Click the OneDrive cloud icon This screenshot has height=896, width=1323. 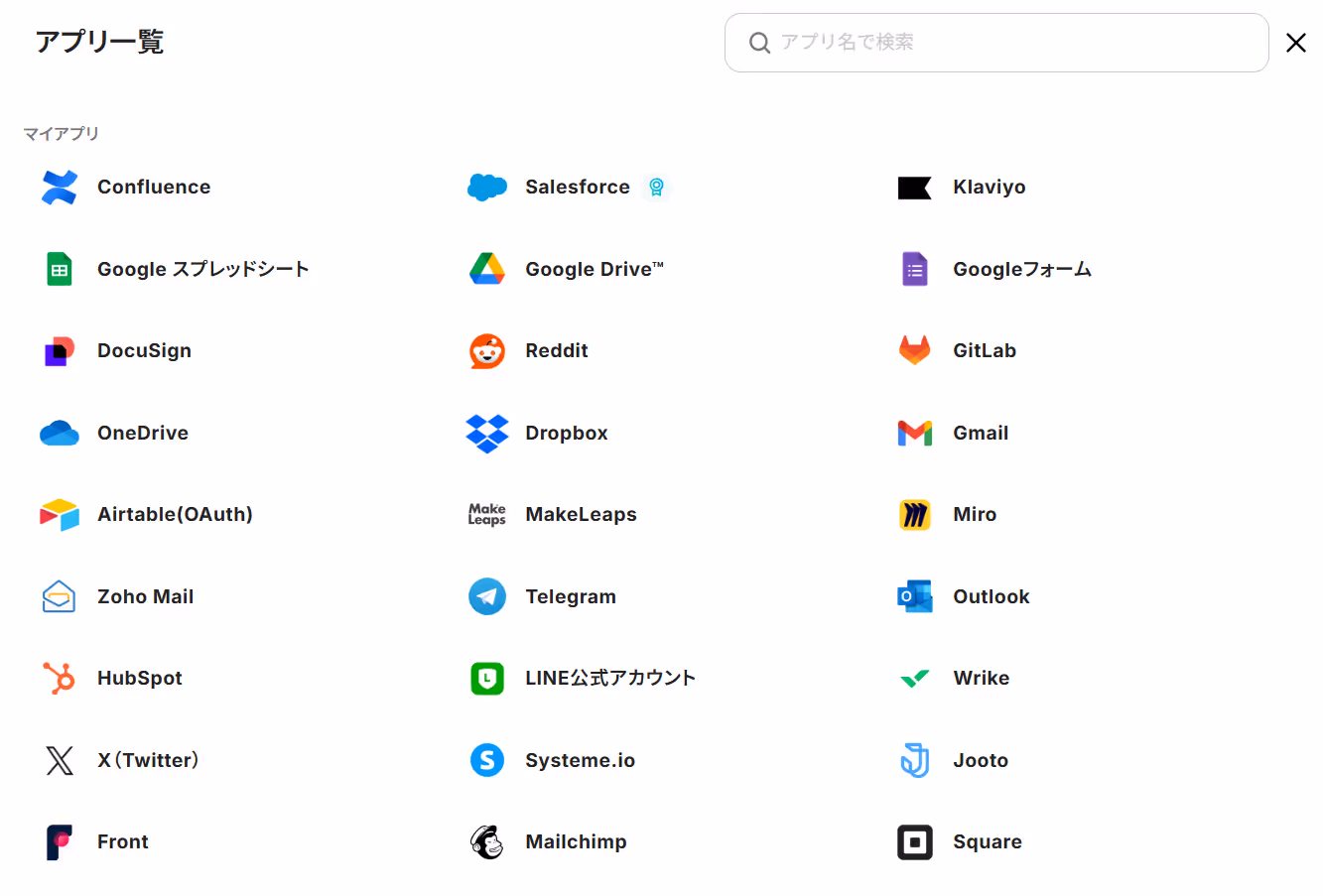click(x=60, y=433)
